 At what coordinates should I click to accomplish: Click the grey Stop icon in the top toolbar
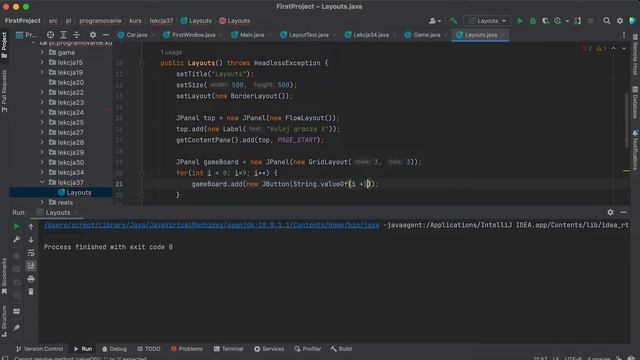point(590,21)
